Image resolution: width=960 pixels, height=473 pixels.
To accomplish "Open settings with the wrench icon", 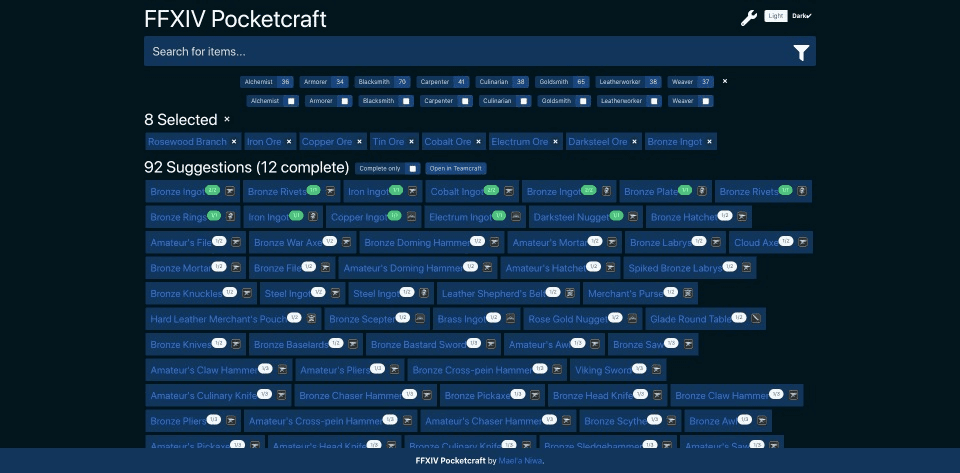I will tap(748, 18).
